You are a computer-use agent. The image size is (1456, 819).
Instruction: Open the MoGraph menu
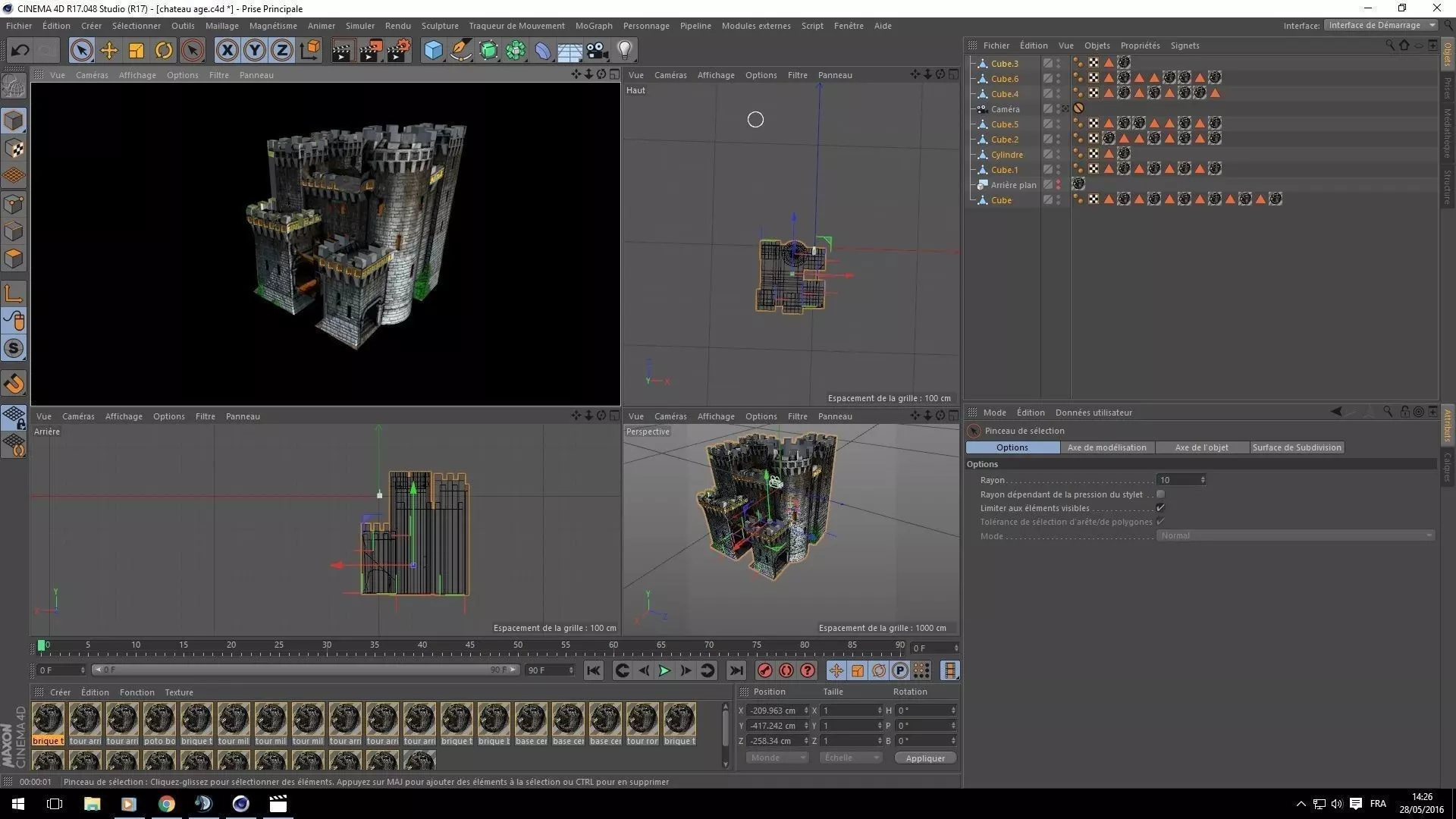click(593, 26)
